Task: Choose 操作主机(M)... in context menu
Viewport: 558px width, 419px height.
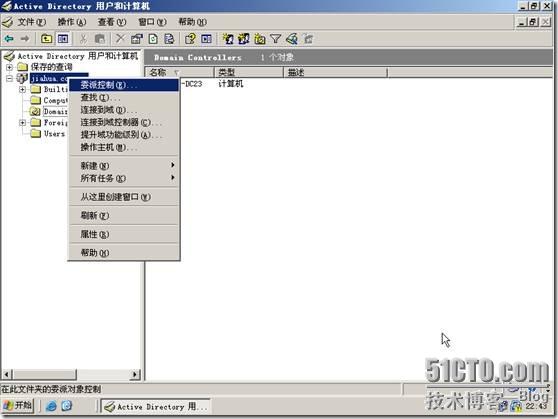Action: [124, 147]
